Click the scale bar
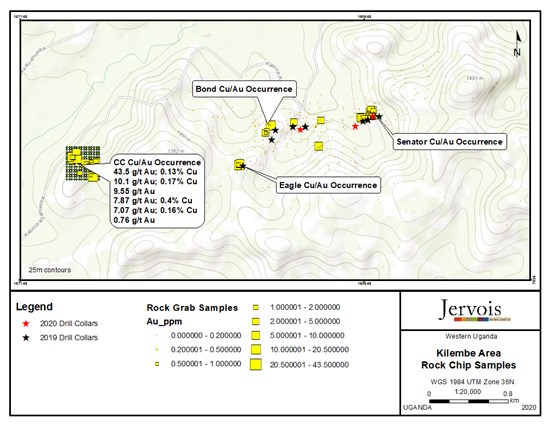550x425 pixels. 469,401
